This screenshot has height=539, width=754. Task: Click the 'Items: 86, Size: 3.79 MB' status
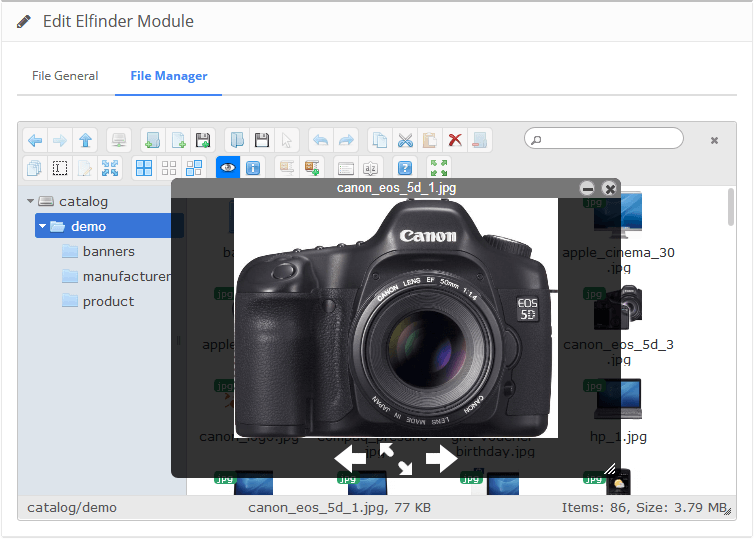[x=643, y=508]
